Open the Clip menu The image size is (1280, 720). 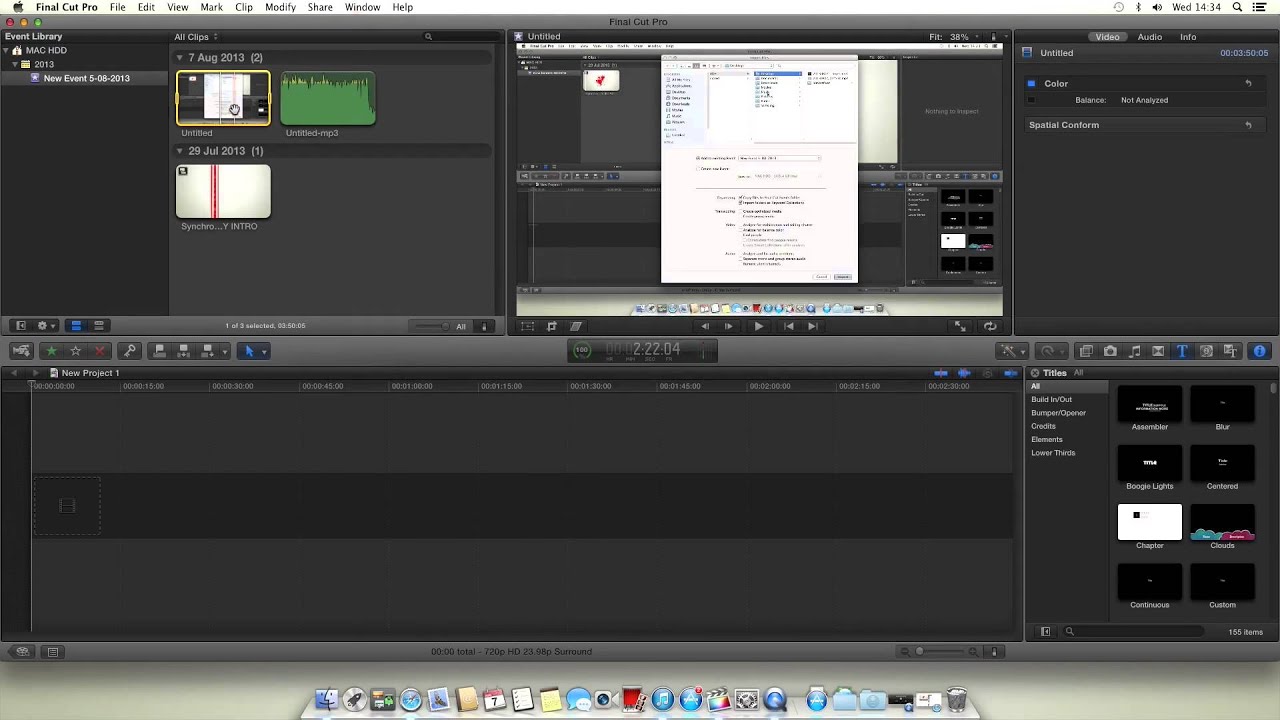point(243,7)
